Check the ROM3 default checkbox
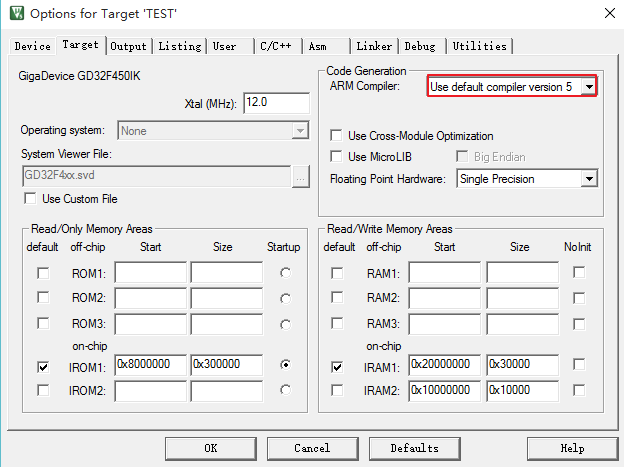This screenshot has height=467, width=624. tap(43, 323)
